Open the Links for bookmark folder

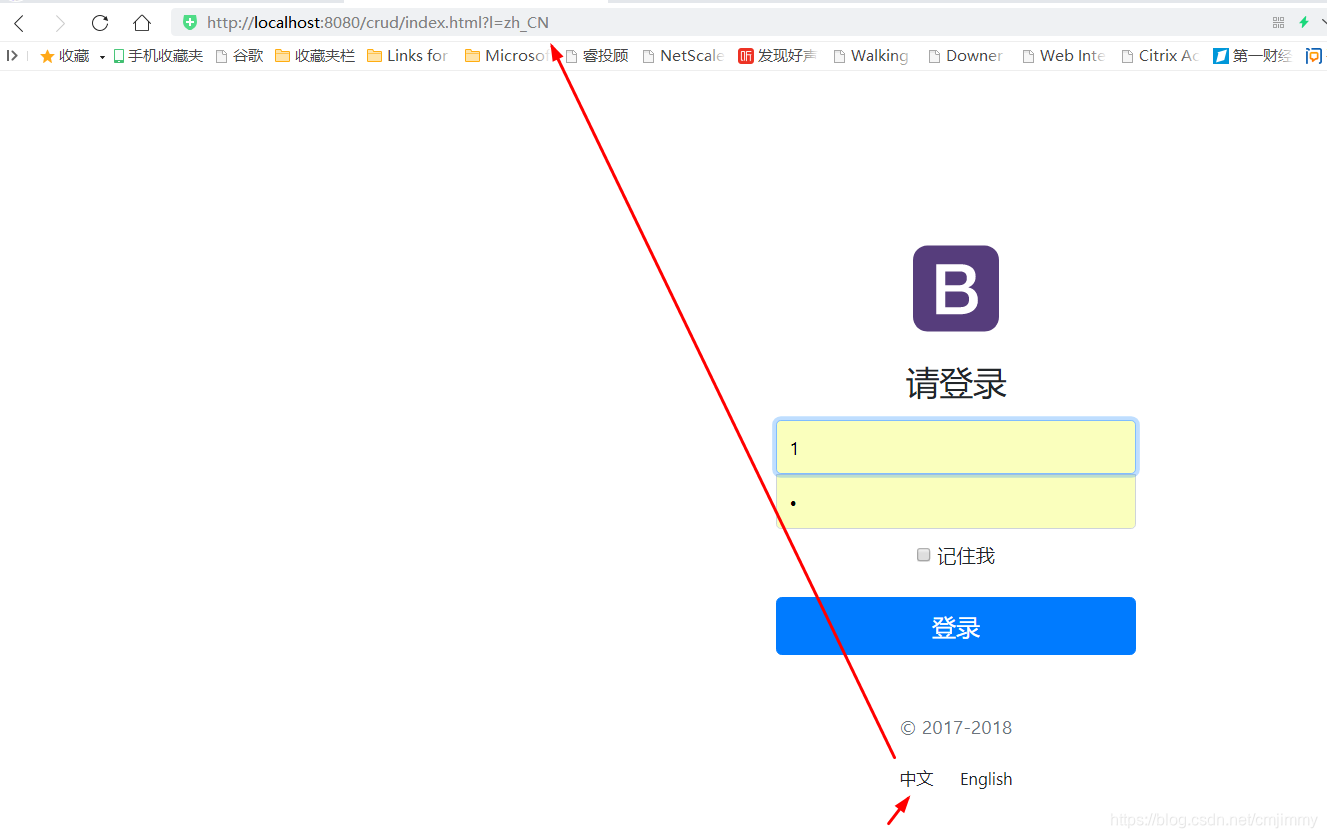408,56
